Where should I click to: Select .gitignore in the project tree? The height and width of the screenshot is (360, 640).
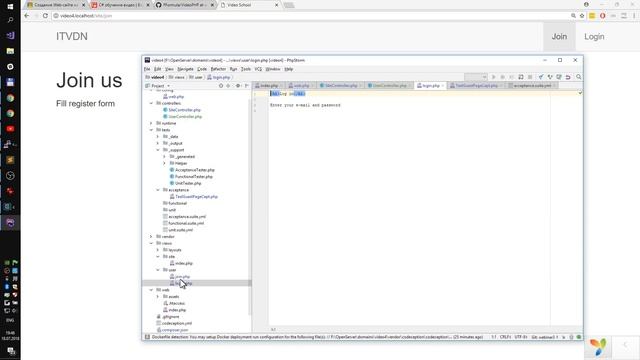171,317
